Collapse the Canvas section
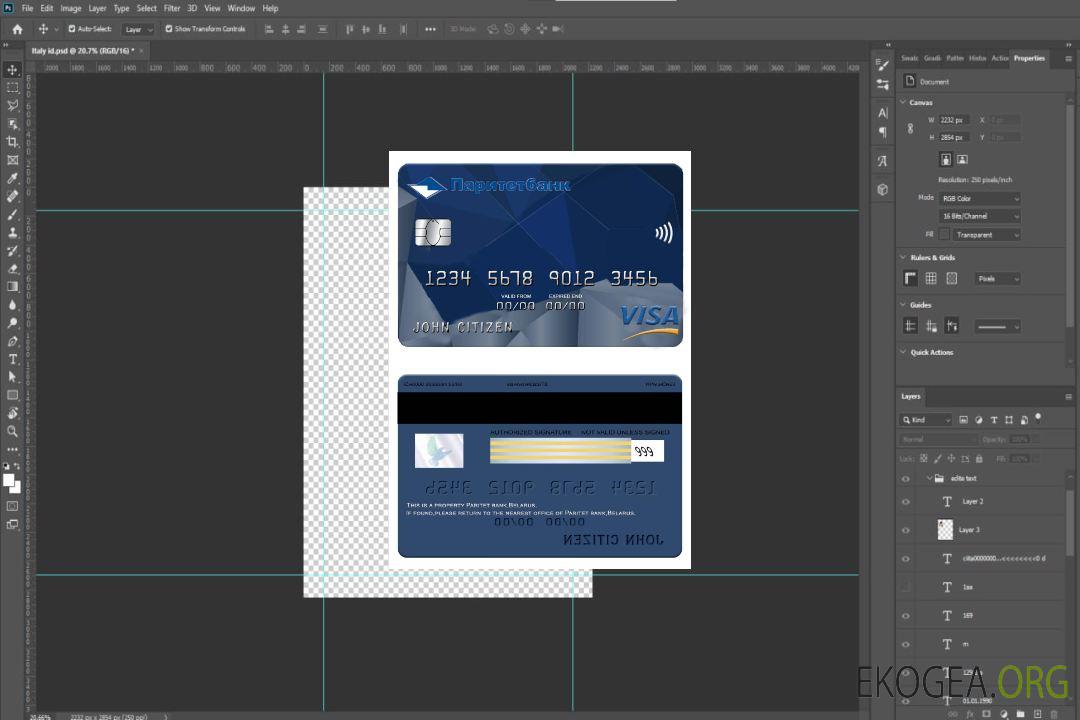The height and width of the screenshot is (720, 1080). [904, 103]
